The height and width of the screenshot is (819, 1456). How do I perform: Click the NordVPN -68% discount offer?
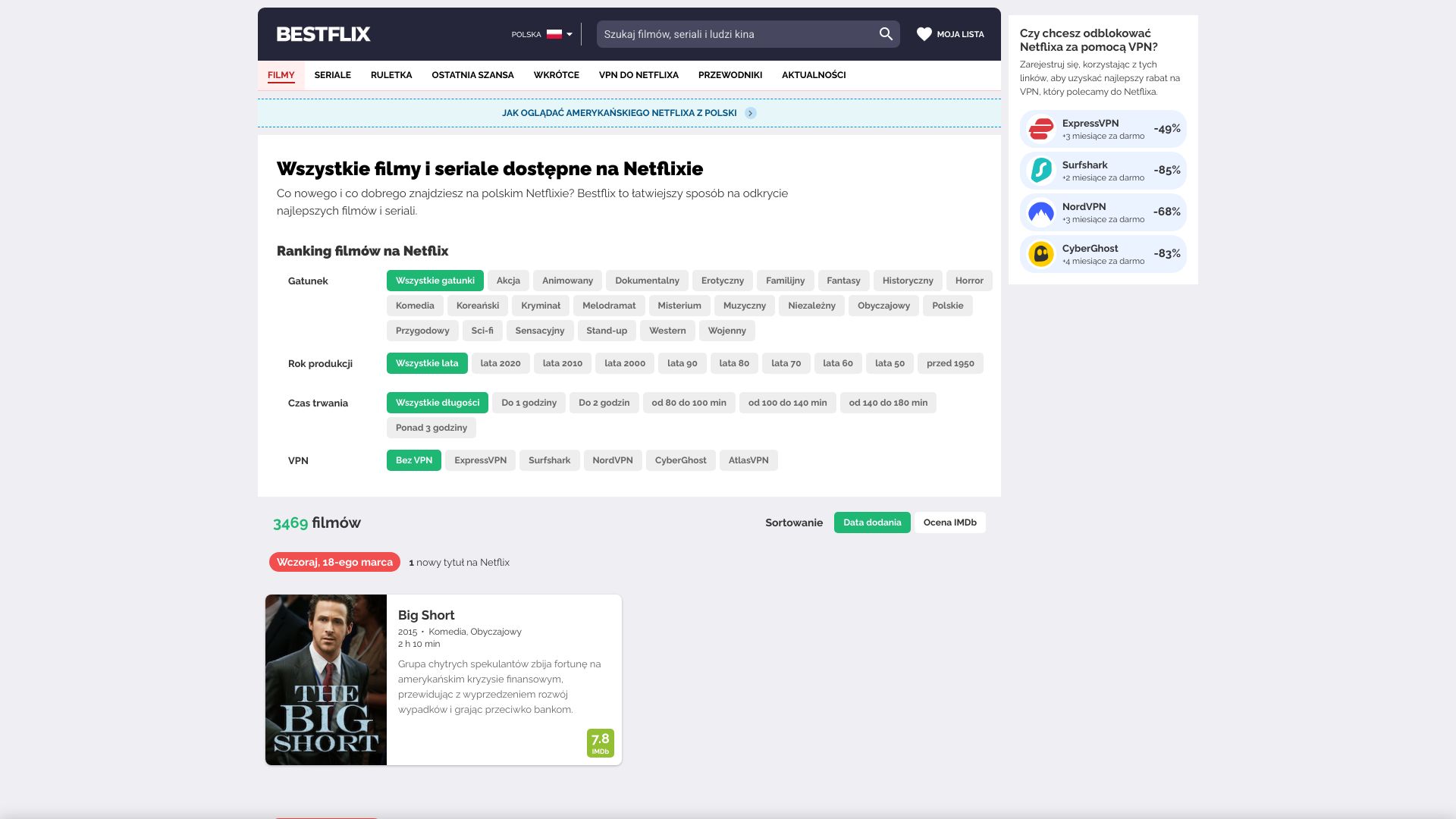(x=1103, y=212)
